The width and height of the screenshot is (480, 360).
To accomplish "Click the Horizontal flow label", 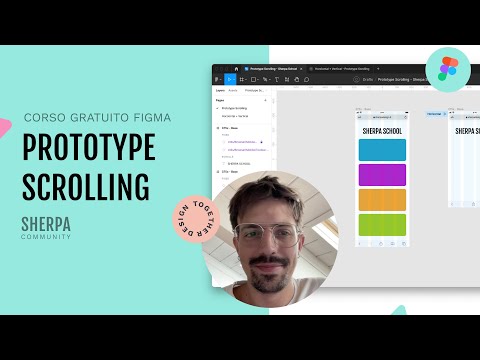I will (x=434, y=114).
